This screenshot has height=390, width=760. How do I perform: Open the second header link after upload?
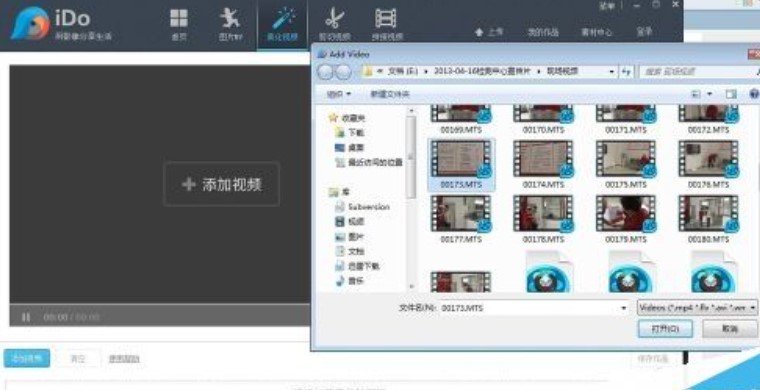pyautogui.click(x=543, y=32)
